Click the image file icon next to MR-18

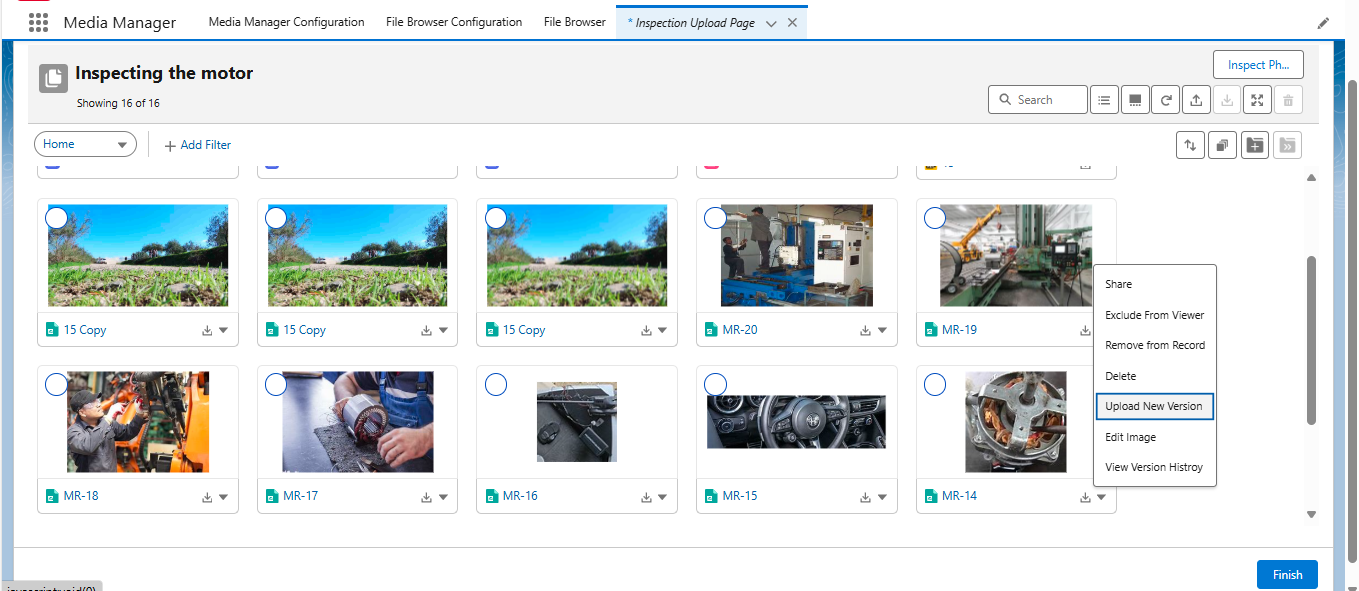[x=52, y=496]
